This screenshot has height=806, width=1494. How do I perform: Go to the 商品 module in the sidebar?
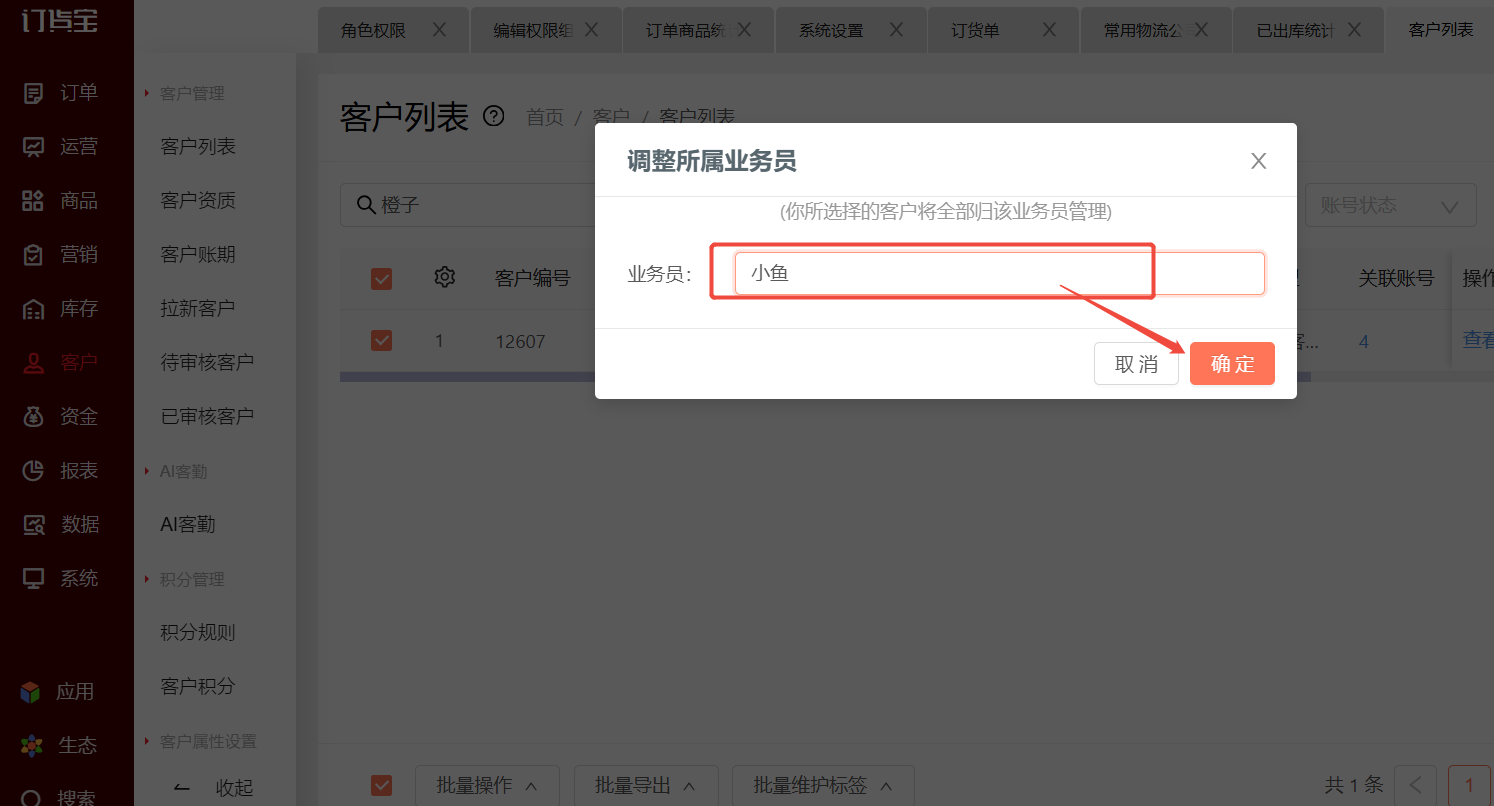tap(60, 201)
